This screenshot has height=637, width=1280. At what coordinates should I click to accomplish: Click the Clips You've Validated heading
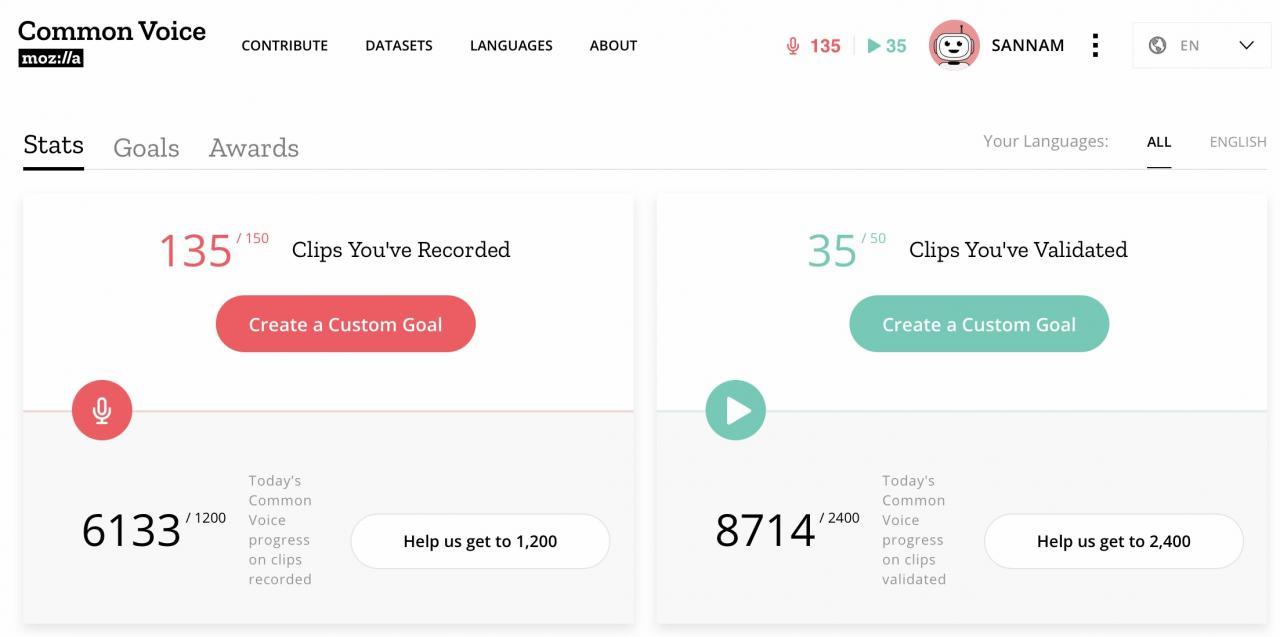[1018, 250]
